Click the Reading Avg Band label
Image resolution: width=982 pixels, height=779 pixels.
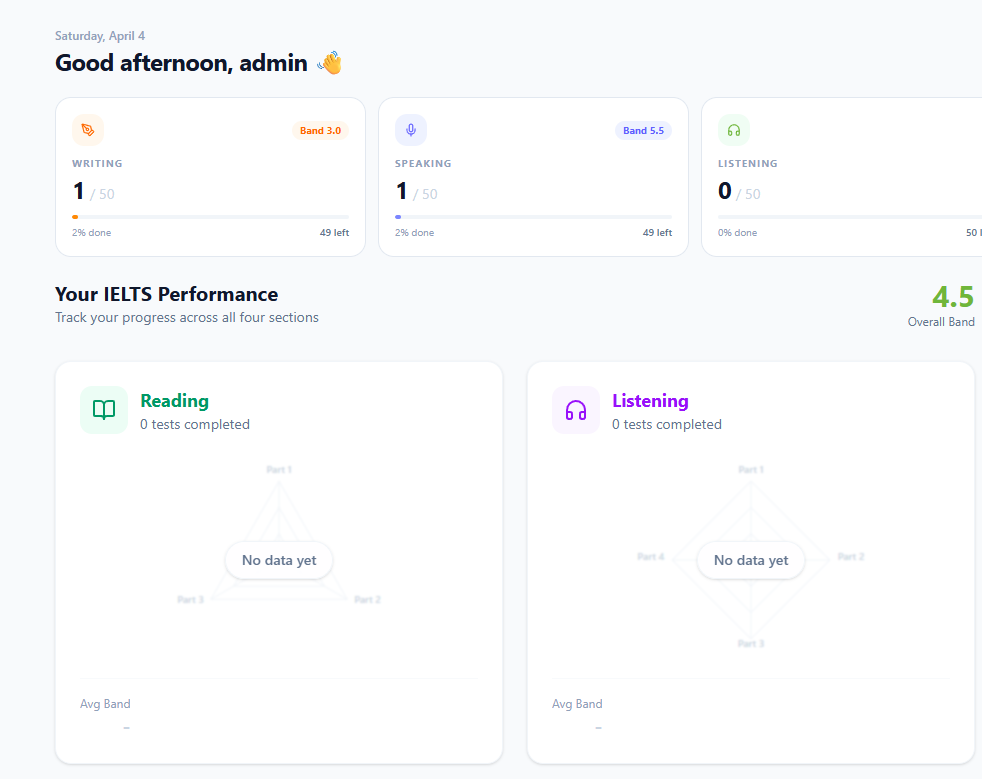tap(105, 704)
